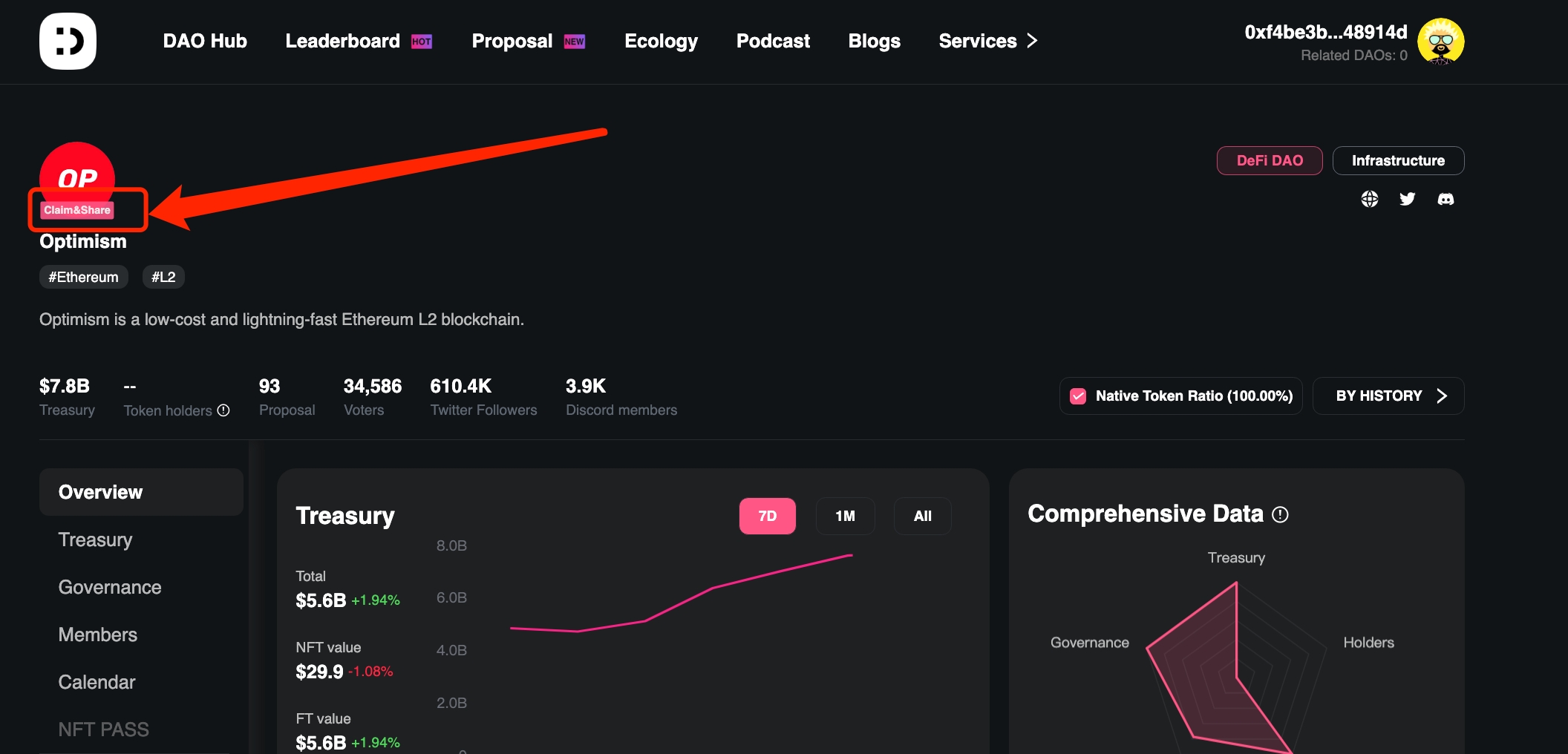Toggle the Native Token Ratio checkbox
1568x754 pixels.
coord(1078,396)
